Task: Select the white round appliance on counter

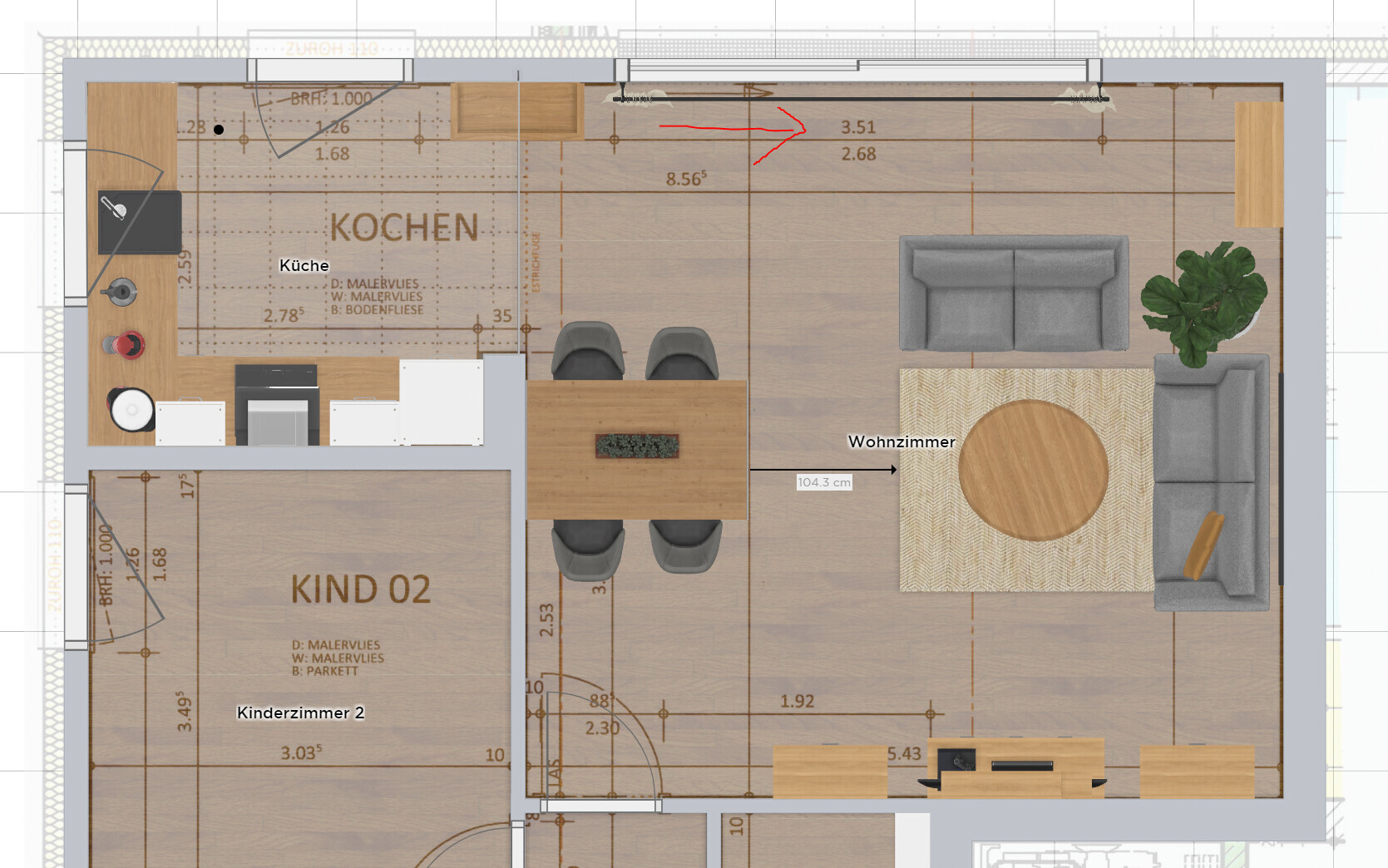Action: click(131, 410)
